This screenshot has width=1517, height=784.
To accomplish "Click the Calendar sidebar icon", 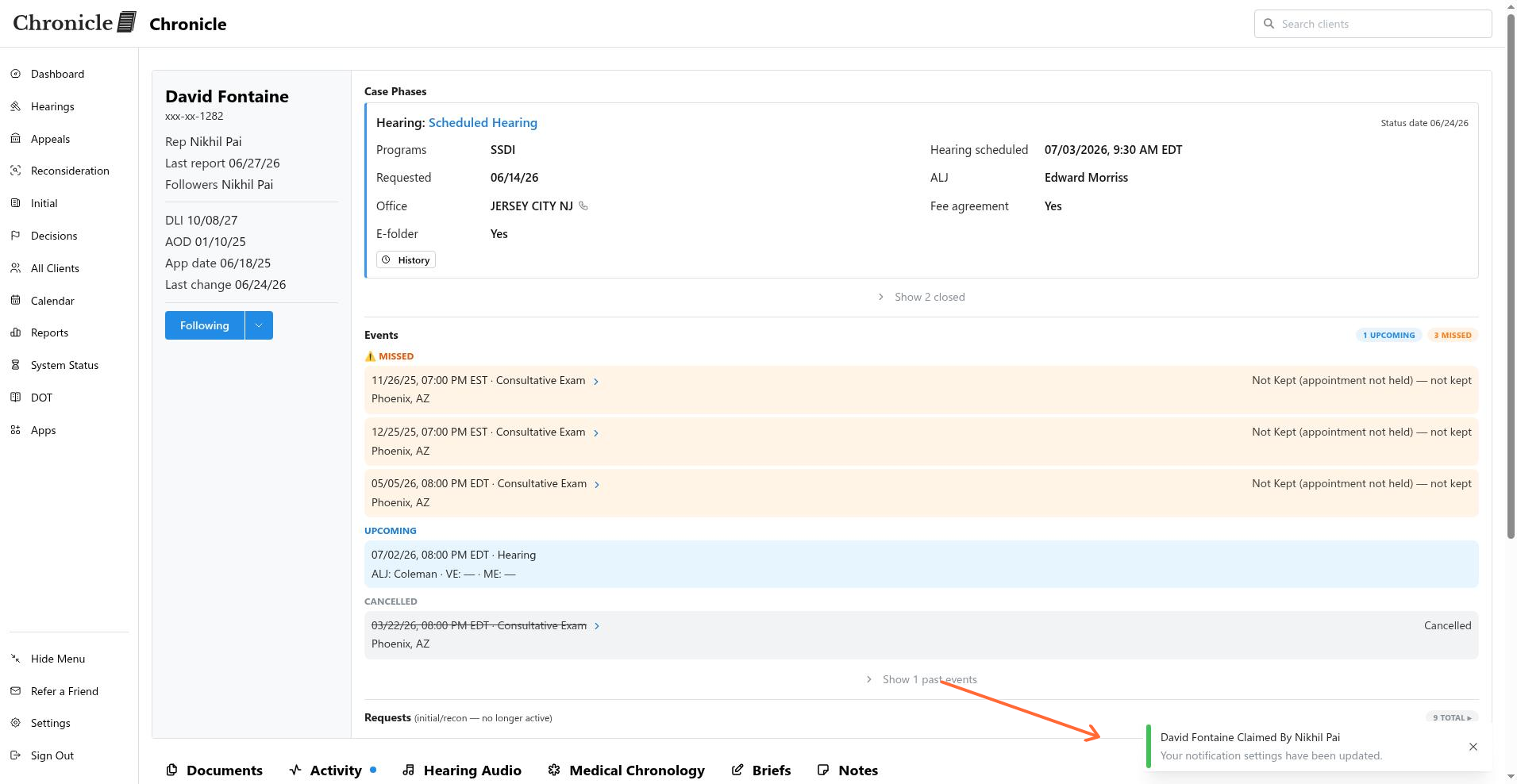I will pyautogui.click(x=15, y=301).
